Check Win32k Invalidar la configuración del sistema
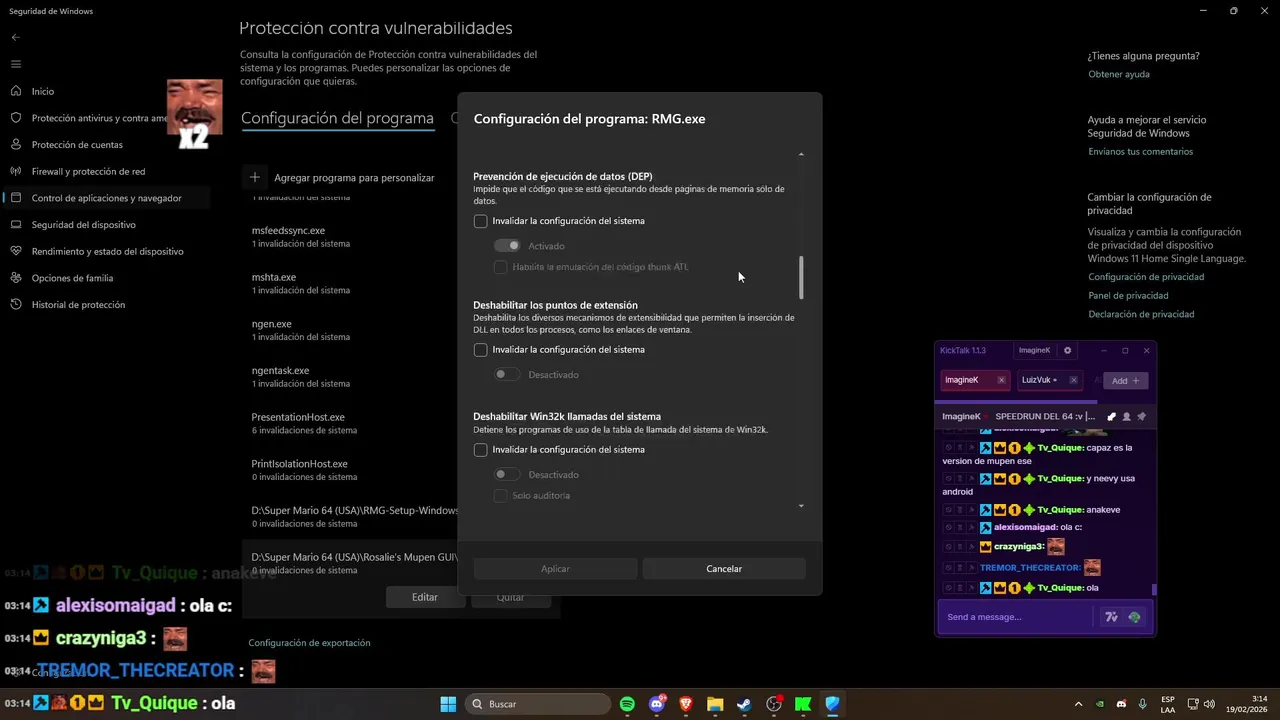This screenshot has width=1280, height=720. tap(481, 450)
